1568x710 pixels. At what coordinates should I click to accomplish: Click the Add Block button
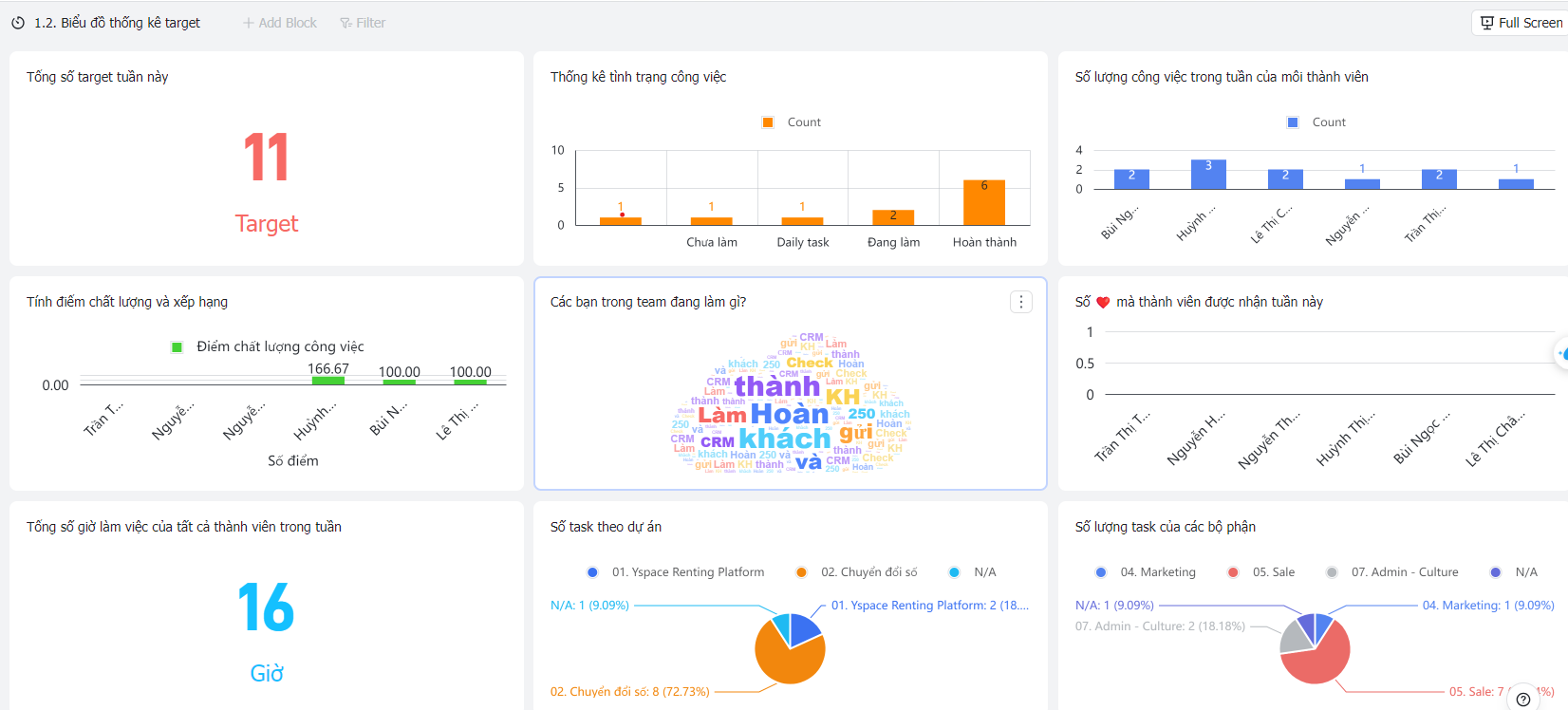tap(279, 23)
